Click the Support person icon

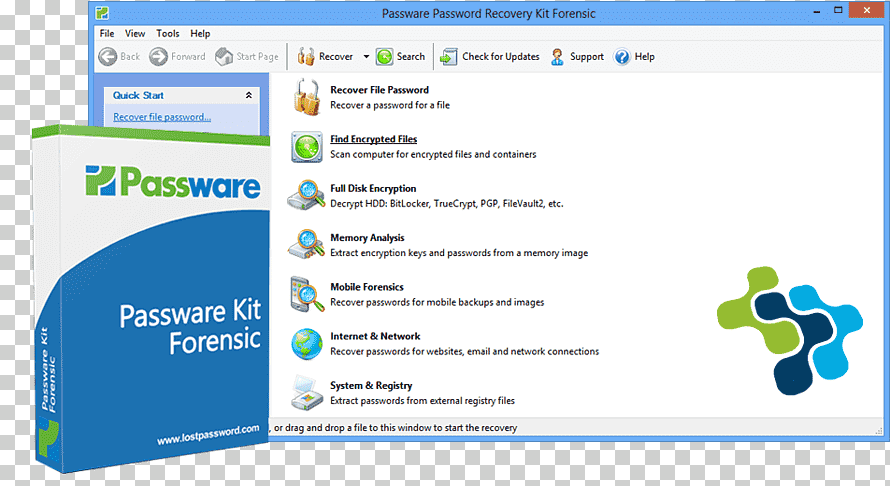pyautogui.click(x=557, y=57)
